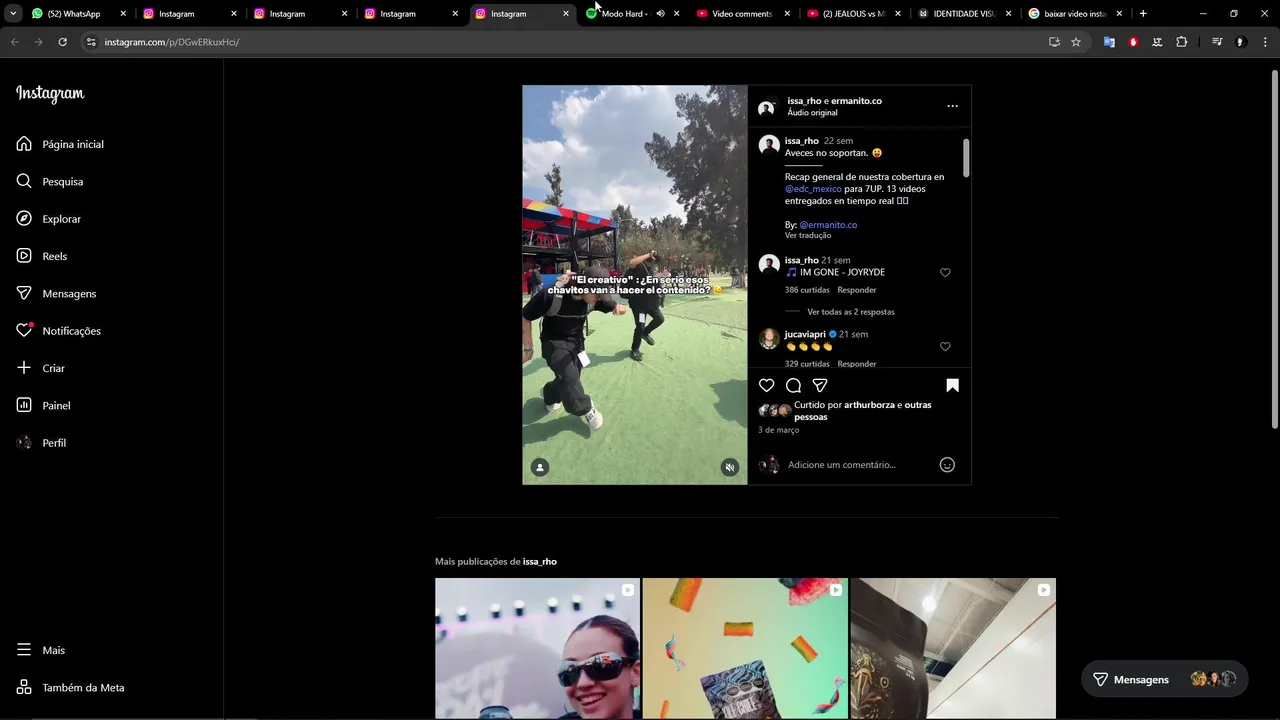The width and height of the screenshot is (1280, 720).
Task: Share the post with paper plane icon
Action: click(820, 385)
